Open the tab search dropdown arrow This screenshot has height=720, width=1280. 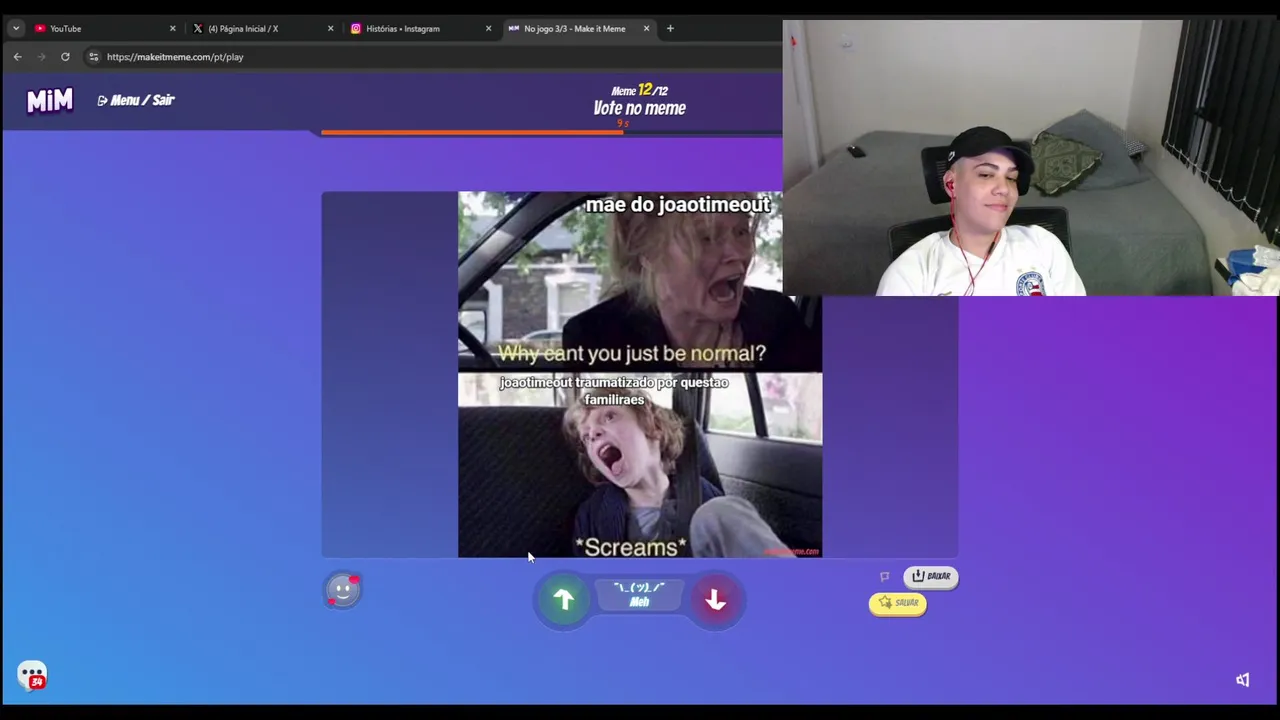[16, 29]
